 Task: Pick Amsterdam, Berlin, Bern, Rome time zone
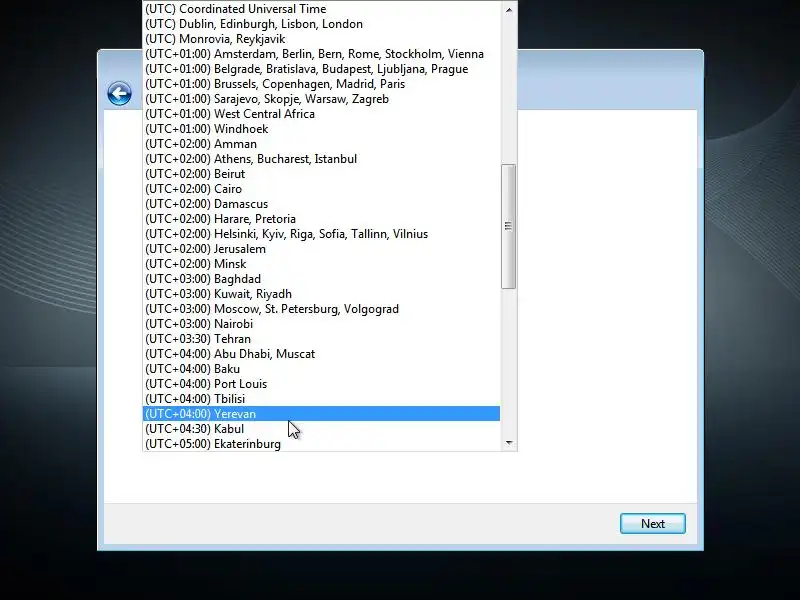click(321, 54)
